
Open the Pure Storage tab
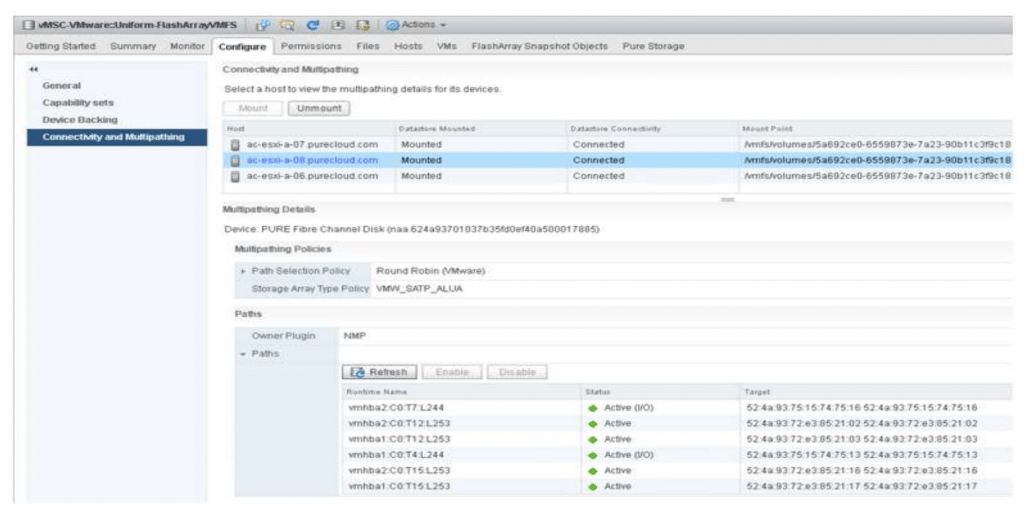point(653,46)
